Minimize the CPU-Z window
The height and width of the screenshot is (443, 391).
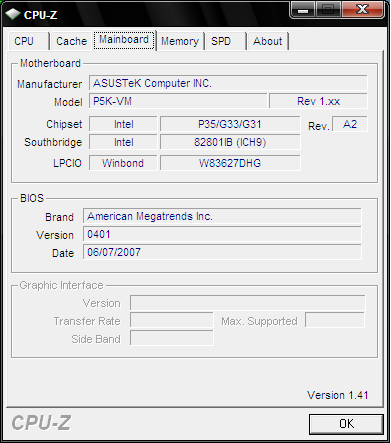point(303,10)
